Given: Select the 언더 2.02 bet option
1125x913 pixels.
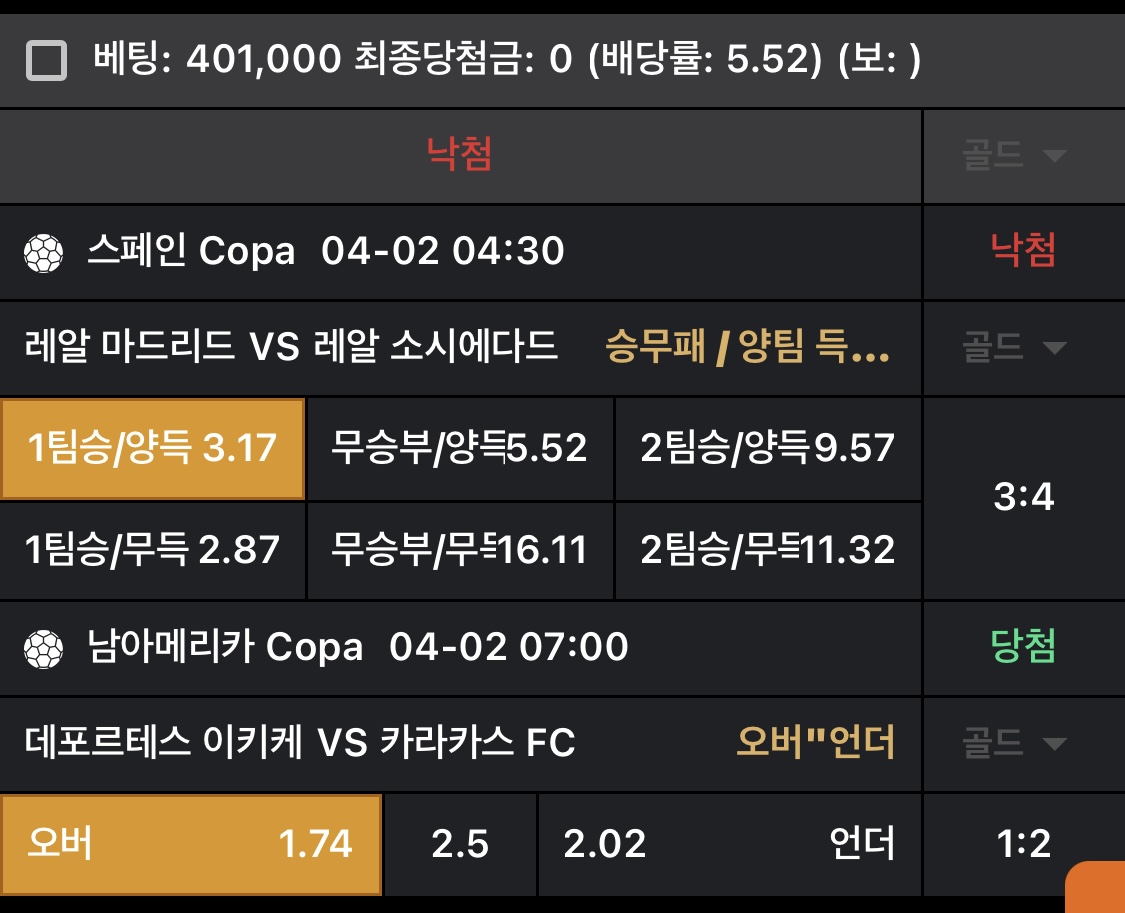Looking at the screenshot, I should point(729,845).
